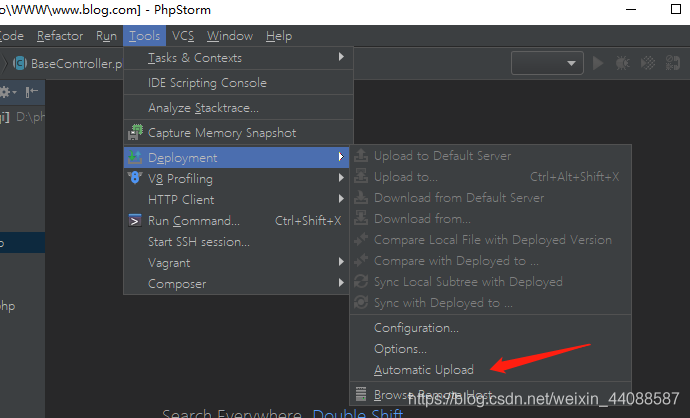The image size is (690, 418).
Task: Toggle Automatic Upload
Action: point(491,370)
